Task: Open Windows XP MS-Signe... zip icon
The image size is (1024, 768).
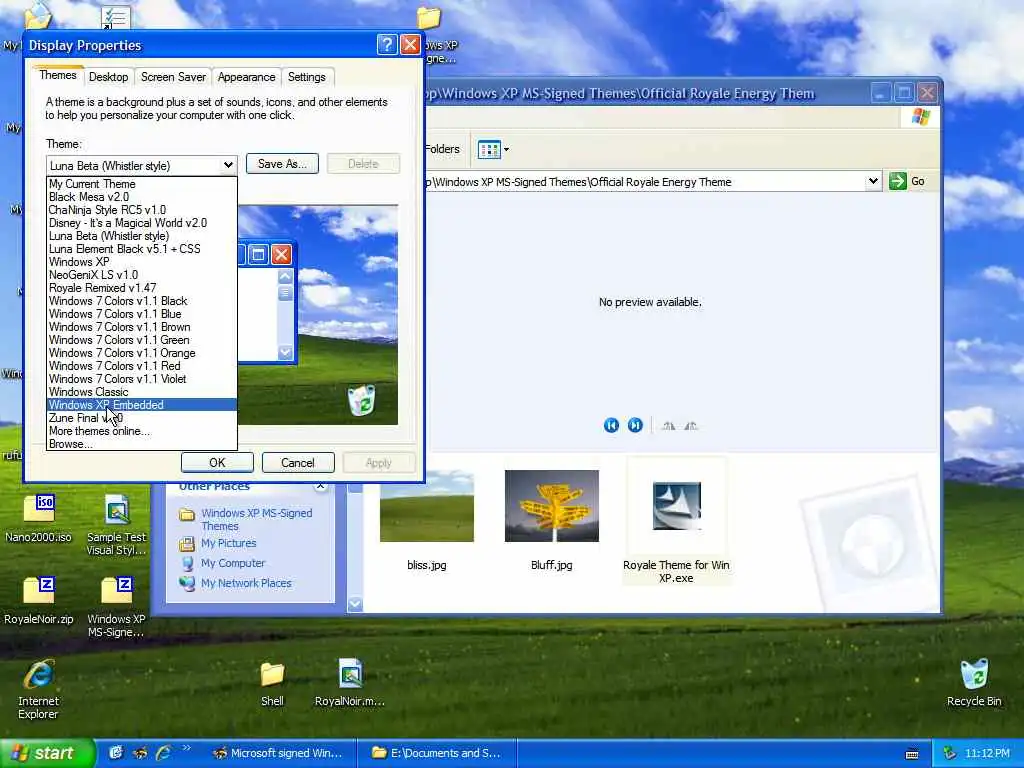Action: [117, 591]
